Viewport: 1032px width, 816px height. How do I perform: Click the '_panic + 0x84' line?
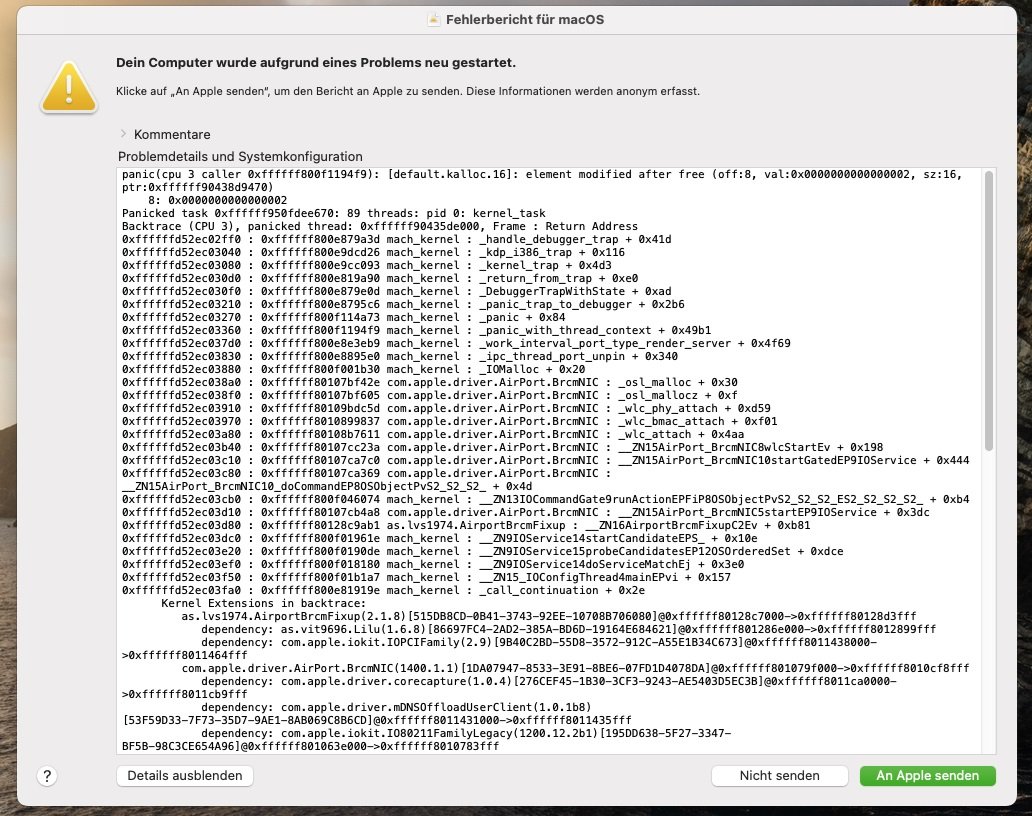(x=344, y=317)
